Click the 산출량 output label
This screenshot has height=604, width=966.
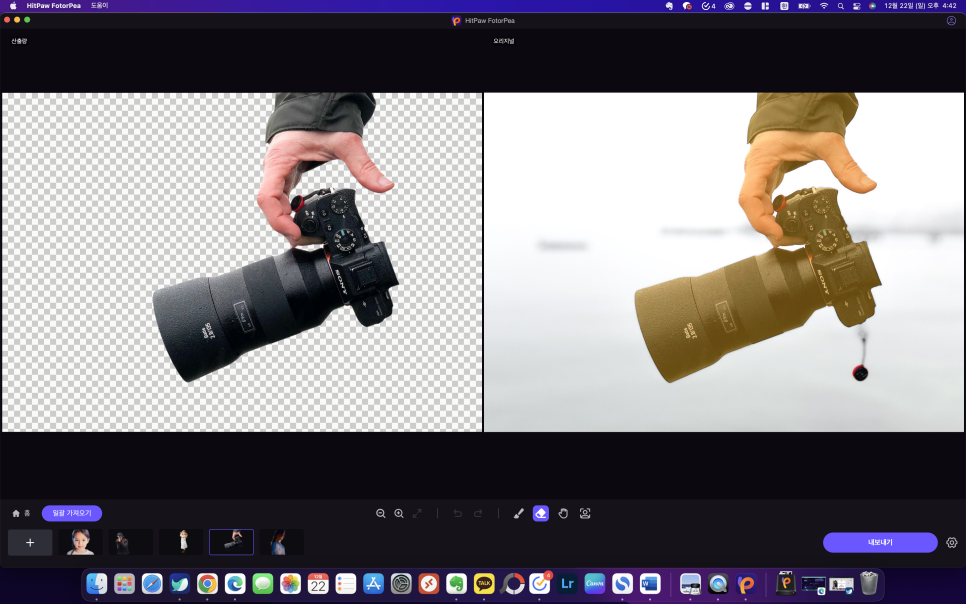[19, 41]
